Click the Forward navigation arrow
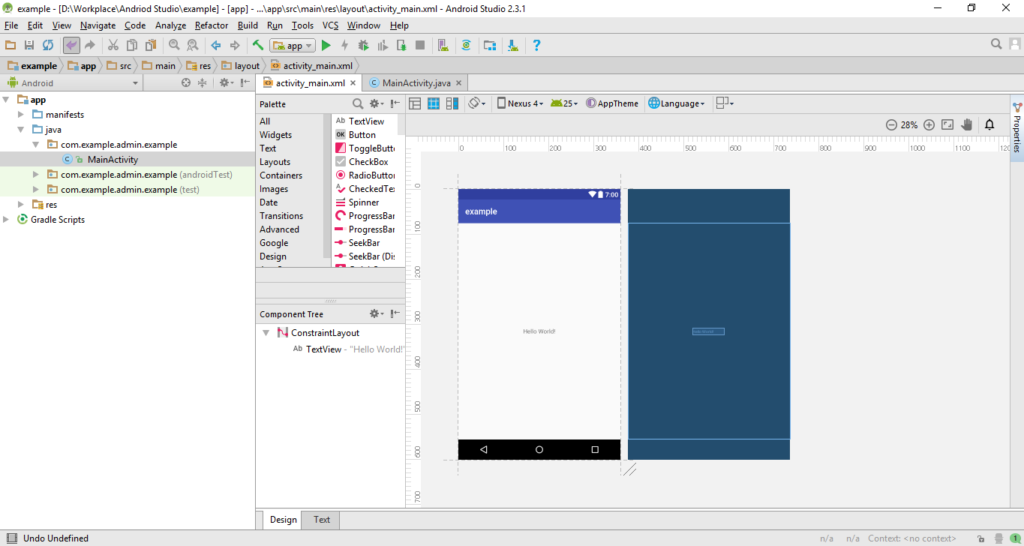 (234, 45)
